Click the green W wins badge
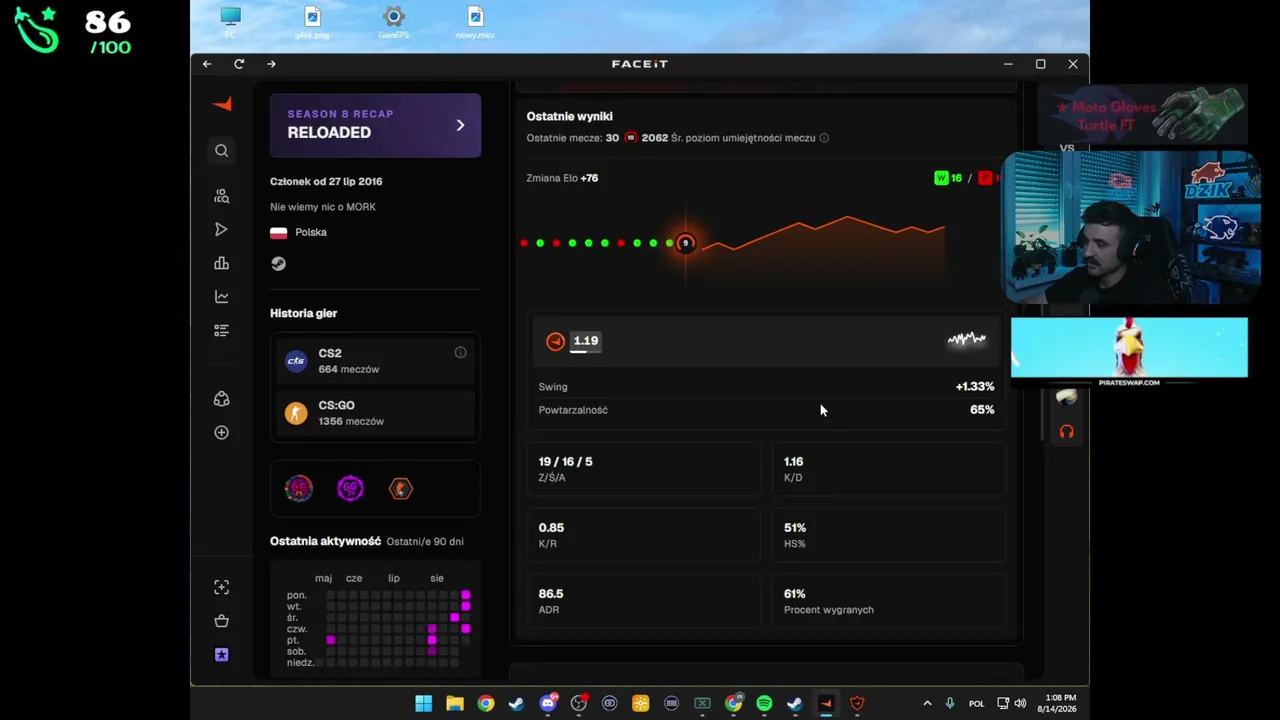Screen dimensions: 1280x720 (x=941, y=178)
